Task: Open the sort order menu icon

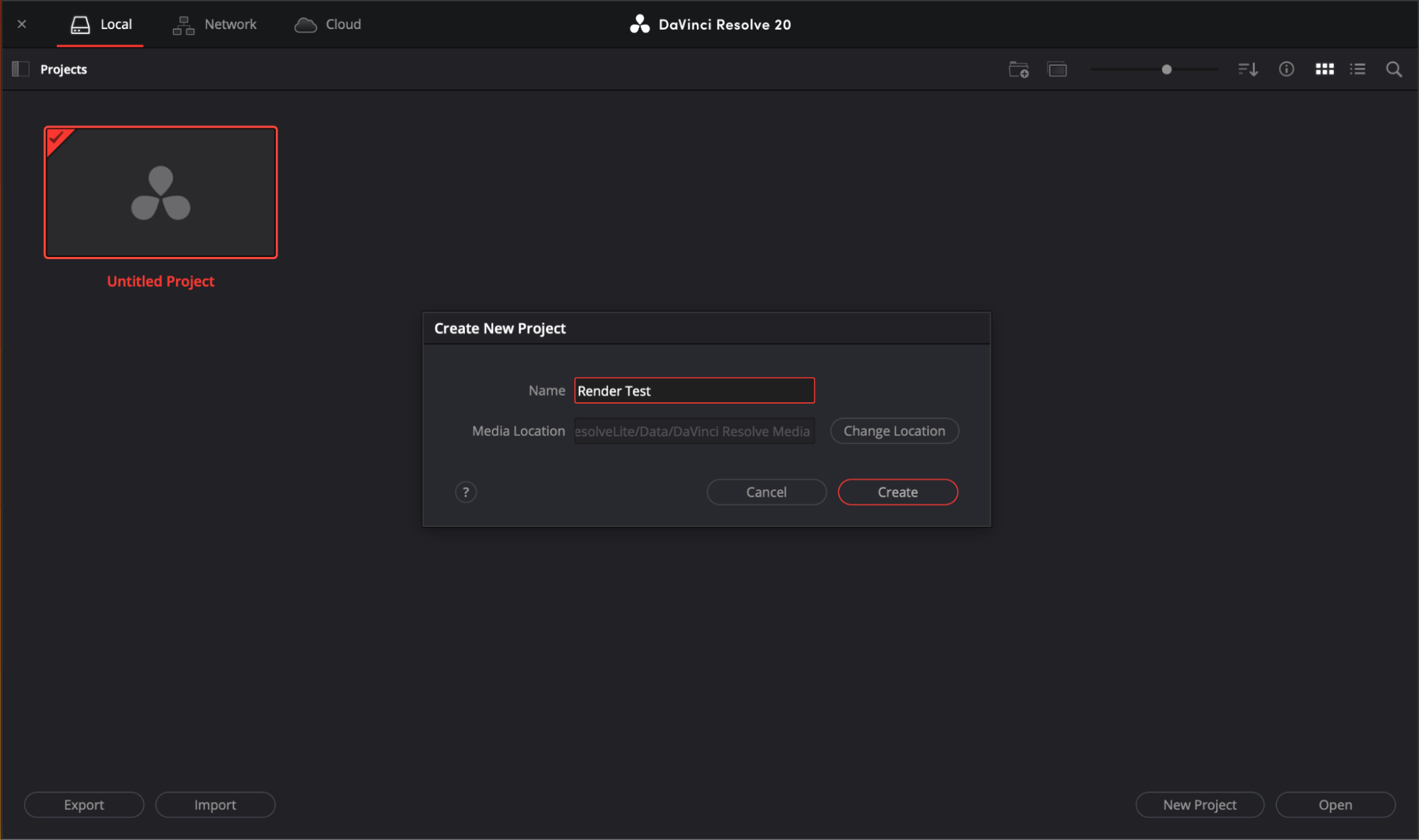Action: (1248, 70)
